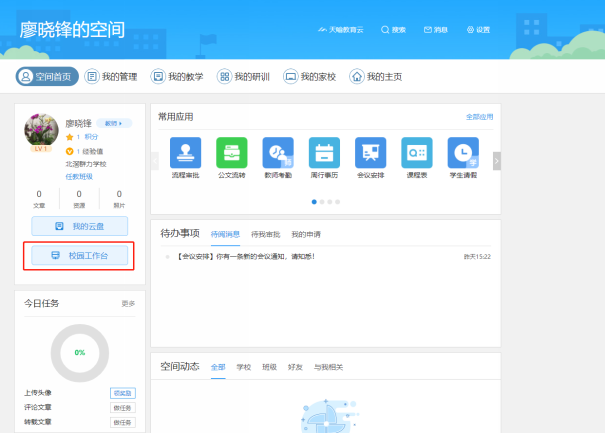Viewport: 605px width, 434px height.
Task: Click the user name 廖晓锋
Action: 78,123
